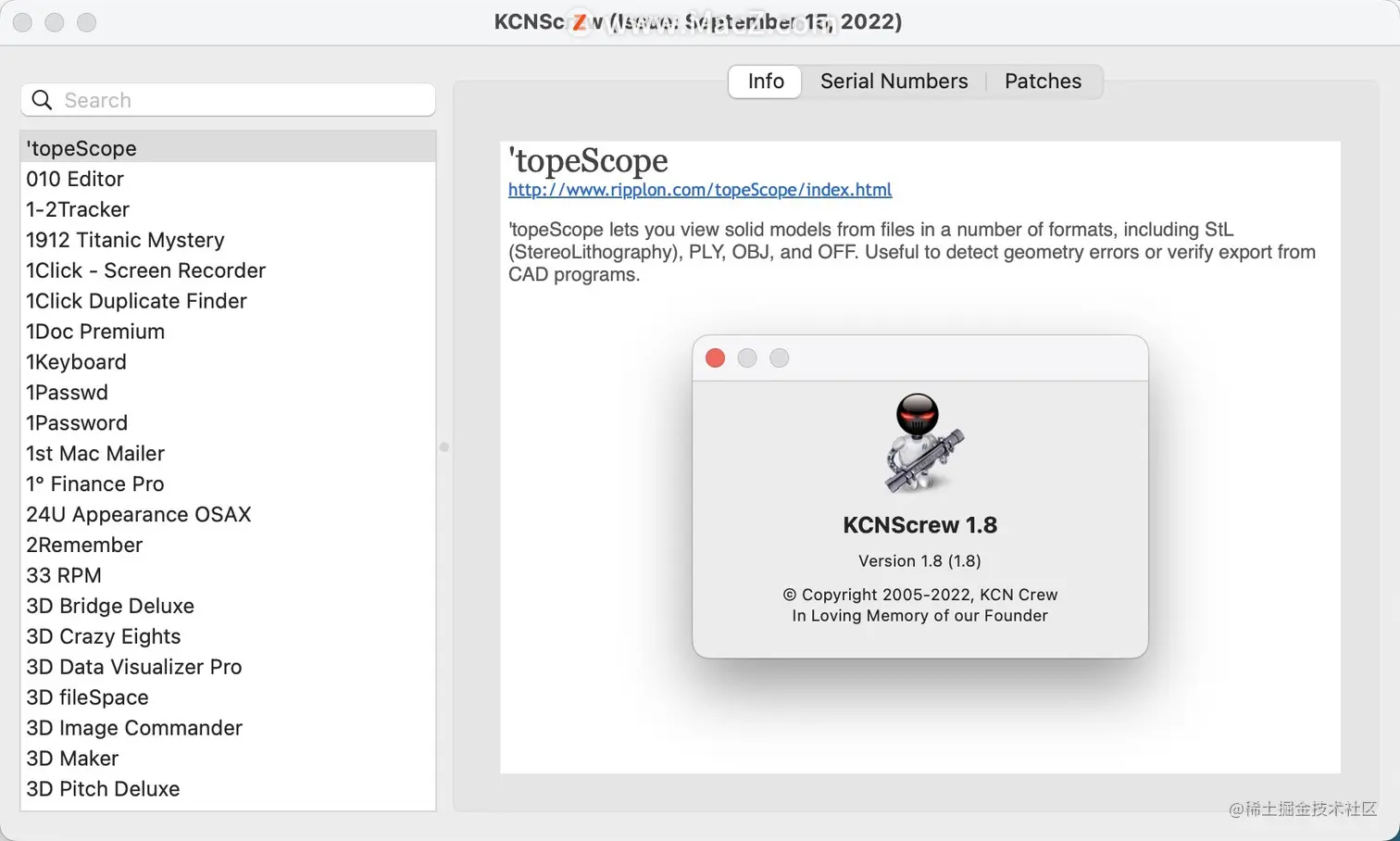Select 'topeScope in the app list
1400x841 pixels.
(228, 148)
